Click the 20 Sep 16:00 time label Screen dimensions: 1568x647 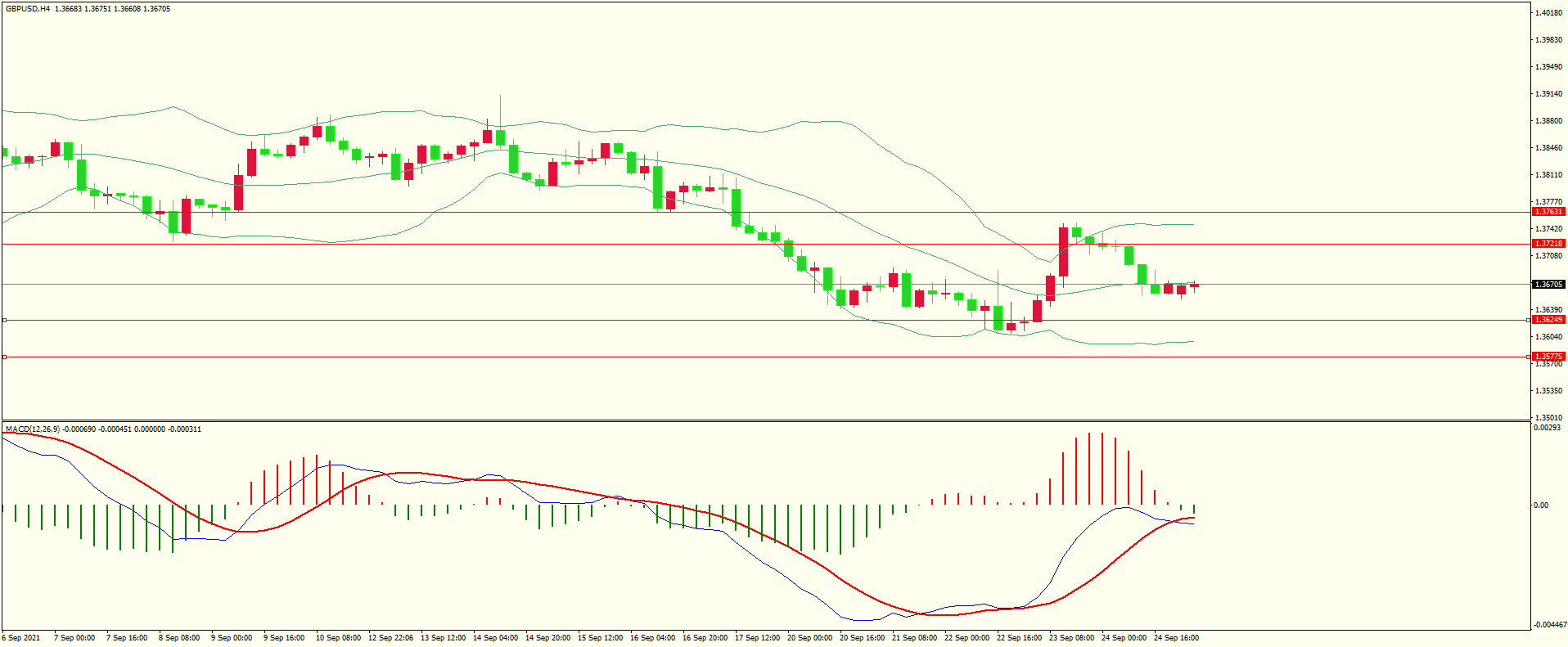tap(862, 638)
